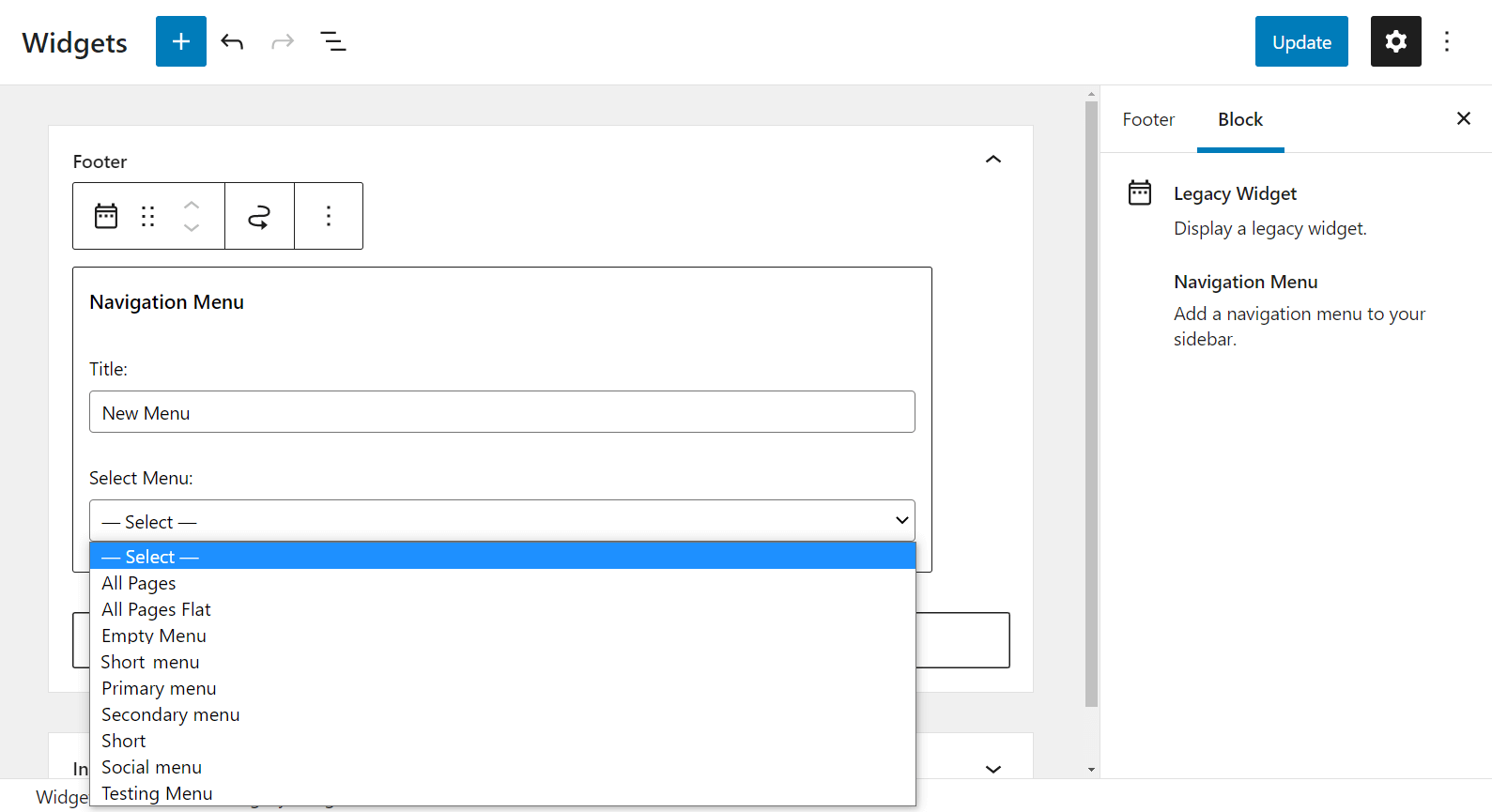Viewport: 1492px width, 812px height.
Task: Open the top-right options kebab menu
Action: [x=1447, y=41]
